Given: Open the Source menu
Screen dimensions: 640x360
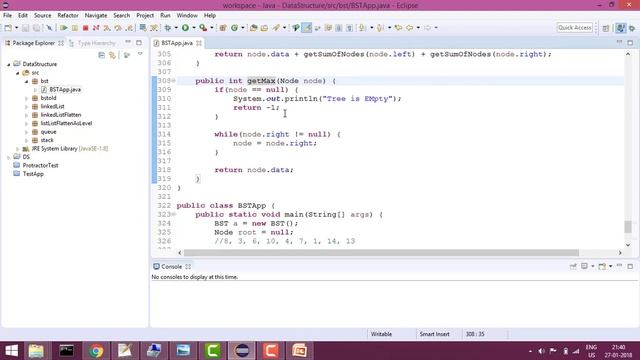Looking at the screenshot, I should (x=42, y=16).
